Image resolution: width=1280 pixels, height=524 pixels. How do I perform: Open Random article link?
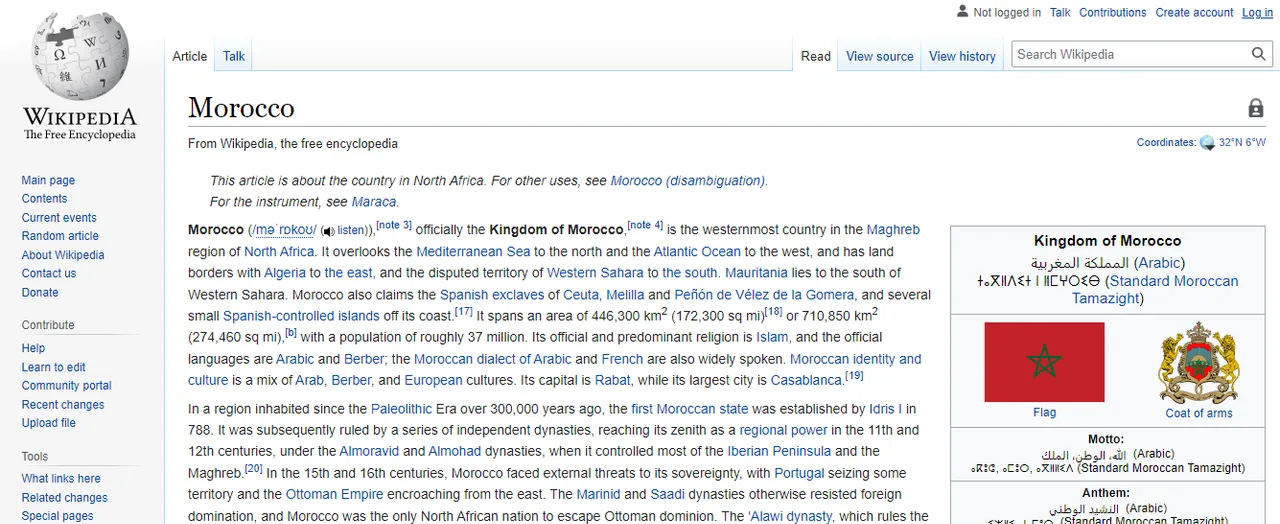point(60,236)
